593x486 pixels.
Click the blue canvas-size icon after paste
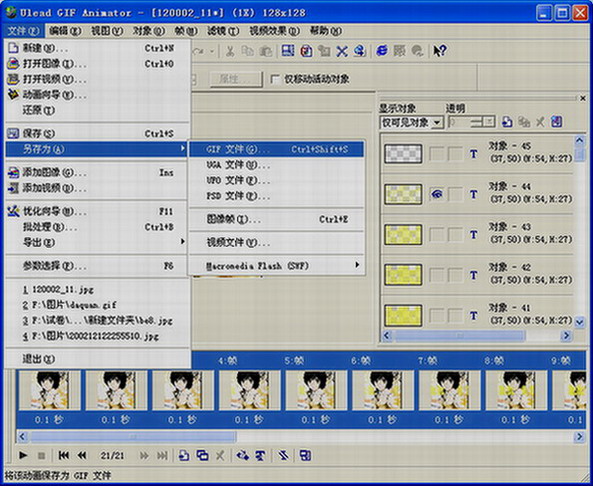click(x=288, y=51)
